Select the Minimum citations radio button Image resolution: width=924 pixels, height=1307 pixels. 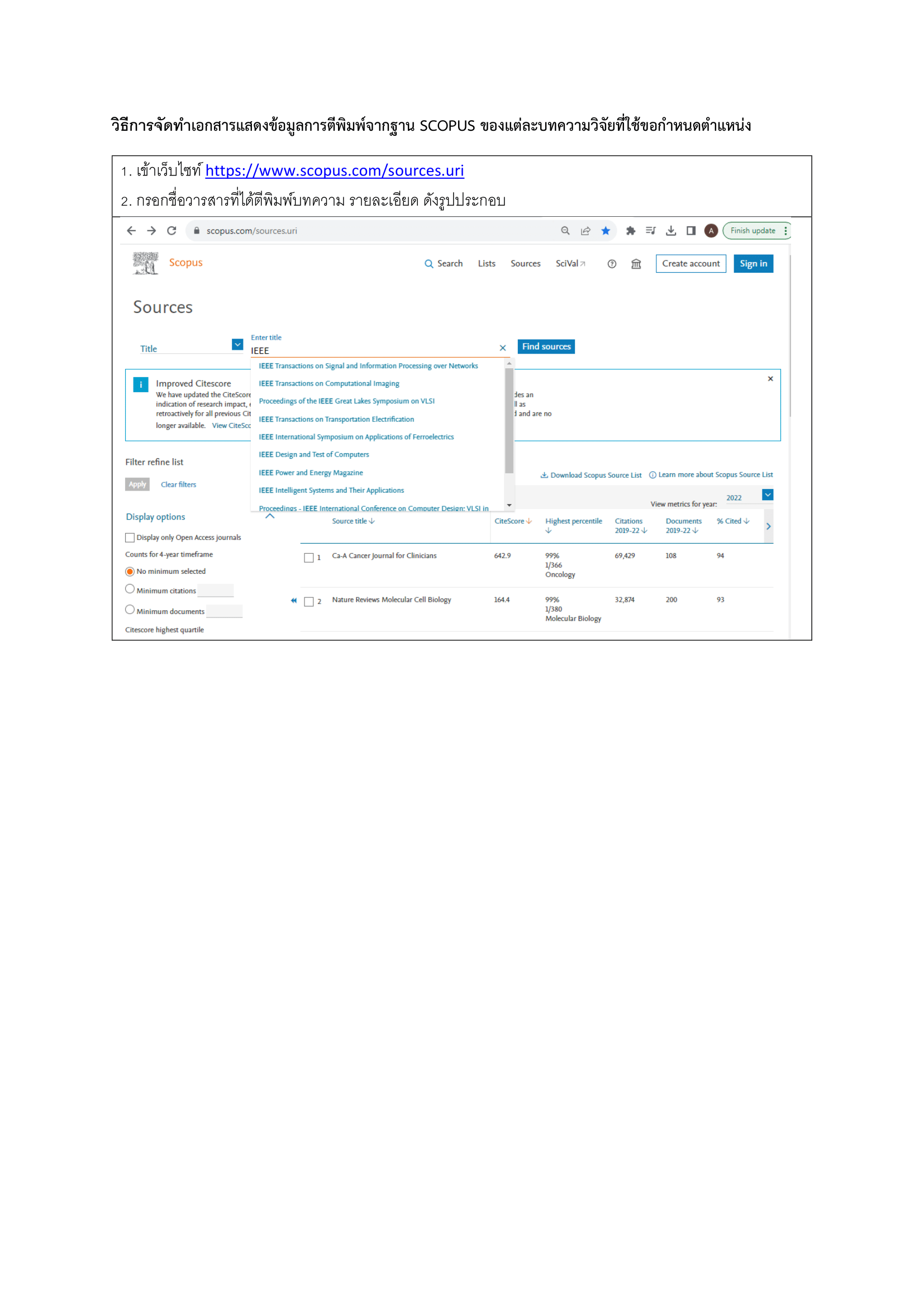tap(130, 589)
